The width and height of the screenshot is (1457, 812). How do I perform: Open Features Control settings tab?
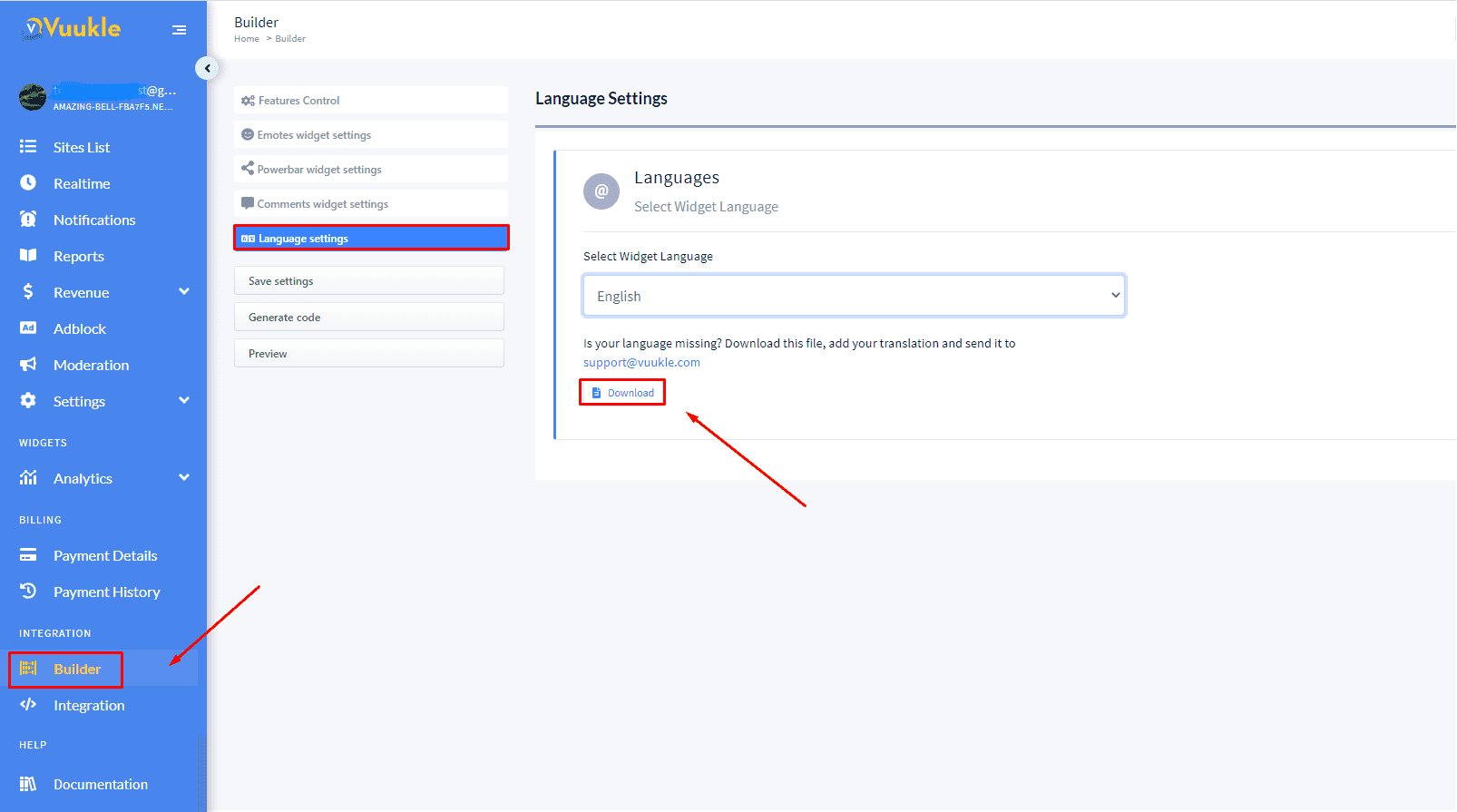pyautogui.click(x=370, y=101)
